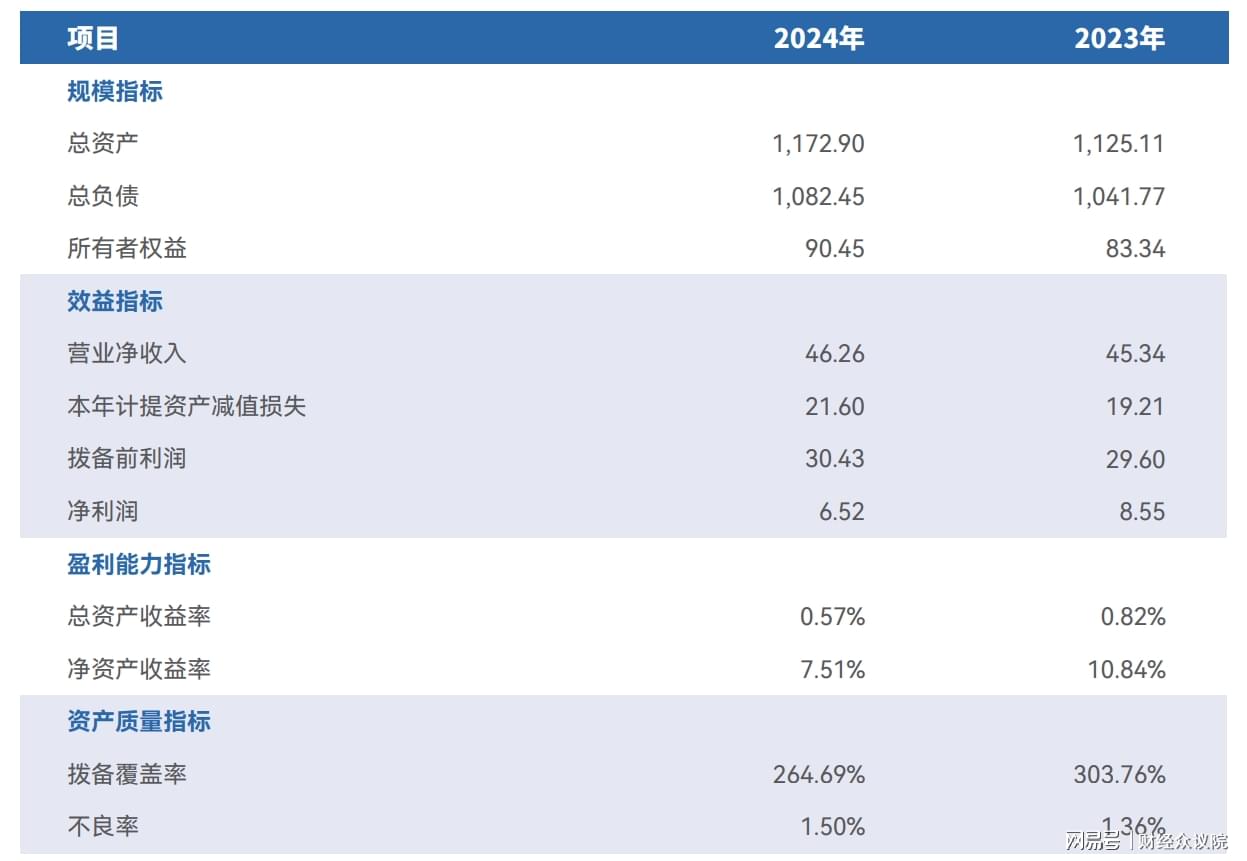
Task: Select the 总资产收益率 row label
Action: pyautogui.click(x=139, y=616)
